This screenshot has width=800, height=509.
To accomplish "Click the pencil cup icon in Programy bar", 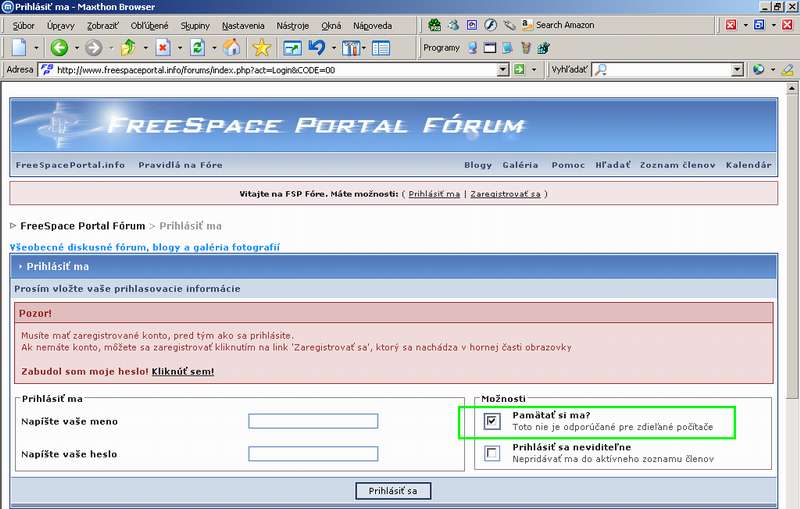I will coord(526,48).
